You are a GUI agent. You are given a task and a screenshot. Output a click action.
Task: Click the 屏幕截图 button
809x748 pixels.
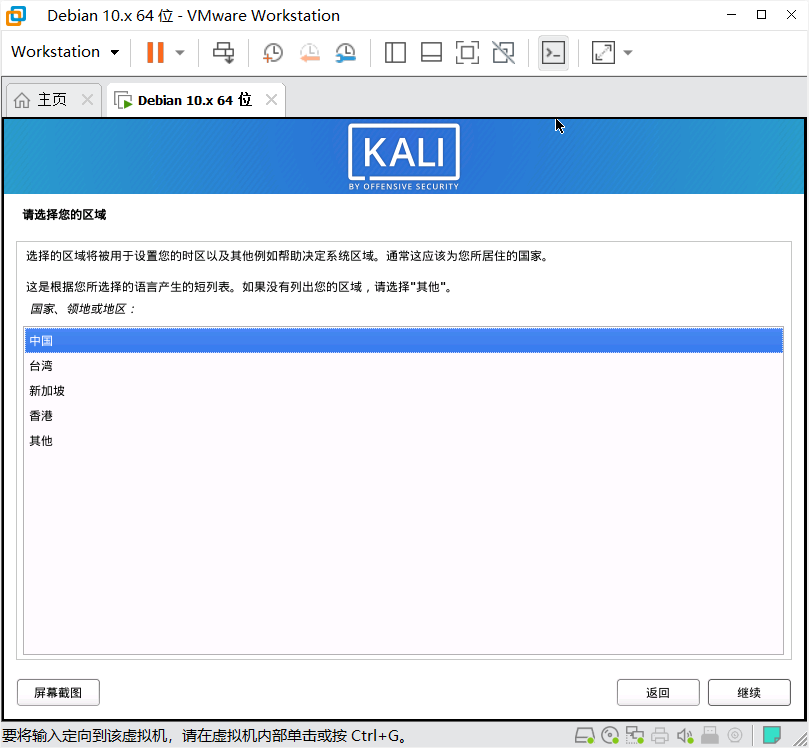click(x=58, y=692)
